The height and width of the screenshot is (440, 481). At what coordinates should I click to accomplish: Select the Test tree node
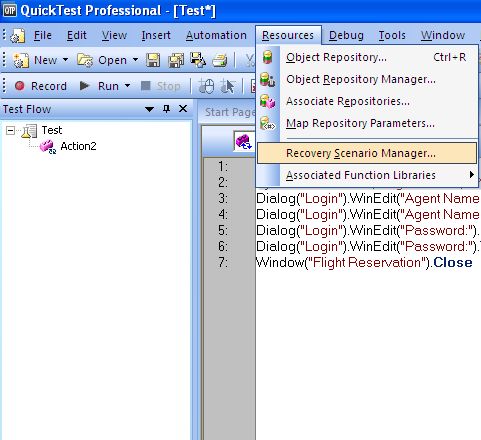pyautogui.click(x=52, y=130)
